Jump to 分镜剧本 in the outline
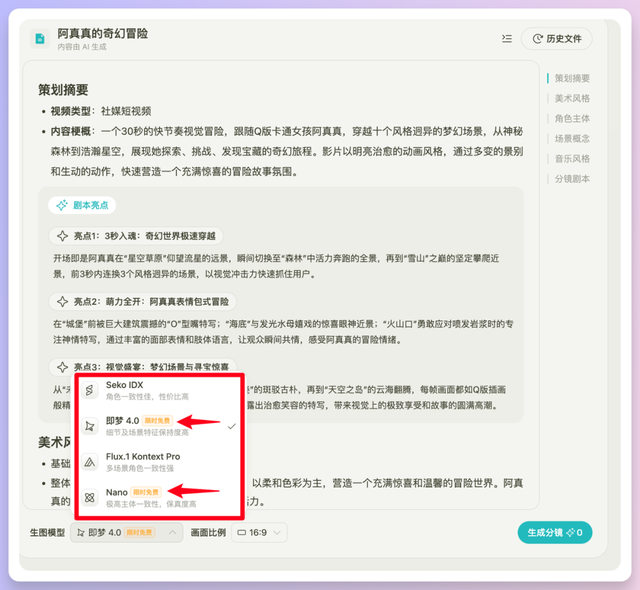 pyautogui.click(x=572, y=179)
